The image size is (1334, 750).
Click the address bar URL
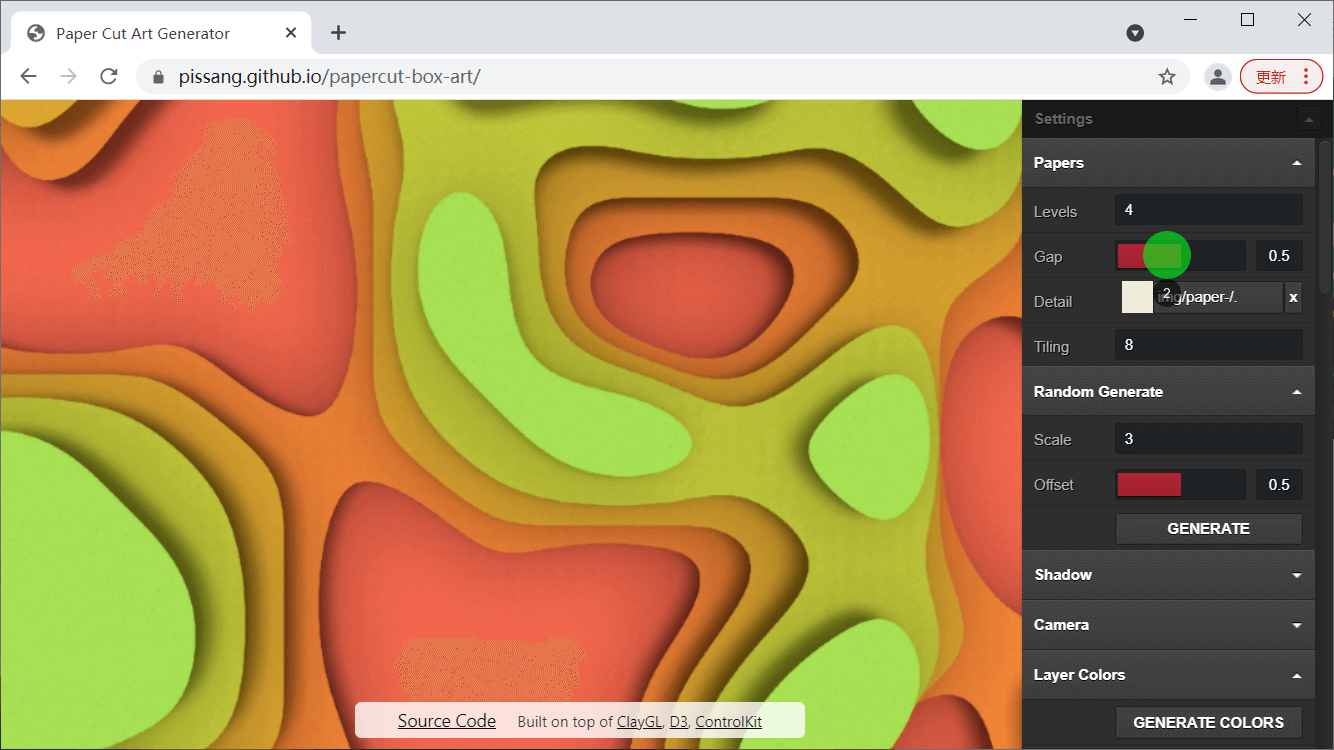click(x=330, y=77)
